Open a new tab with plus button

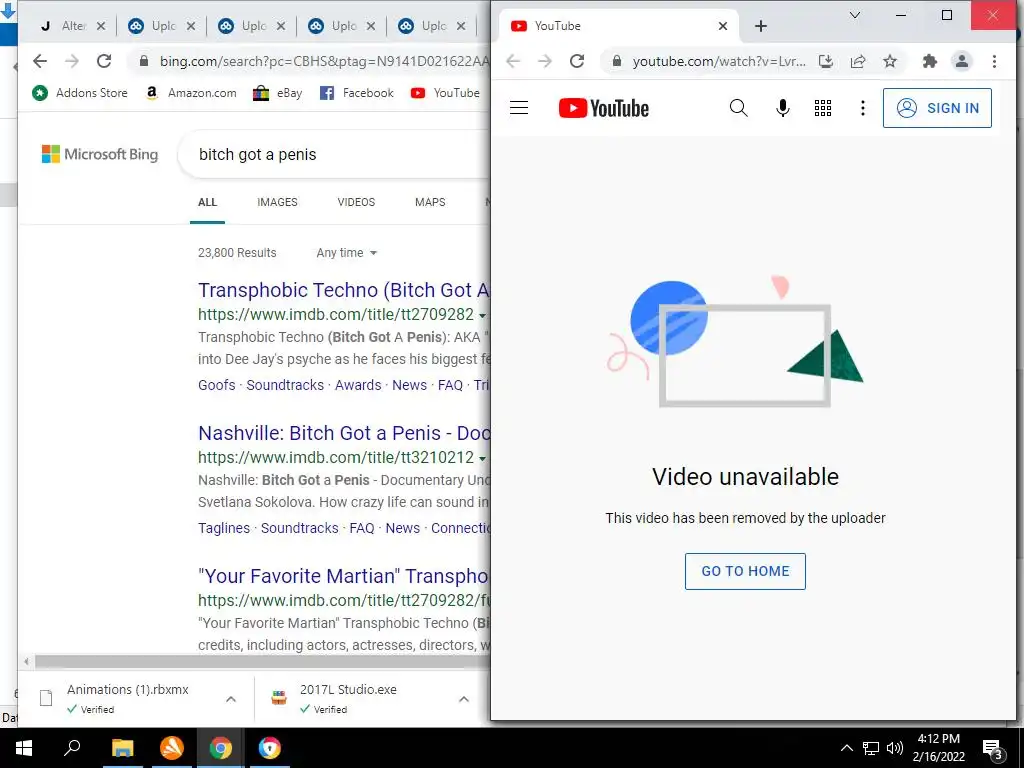coord(760,26)
